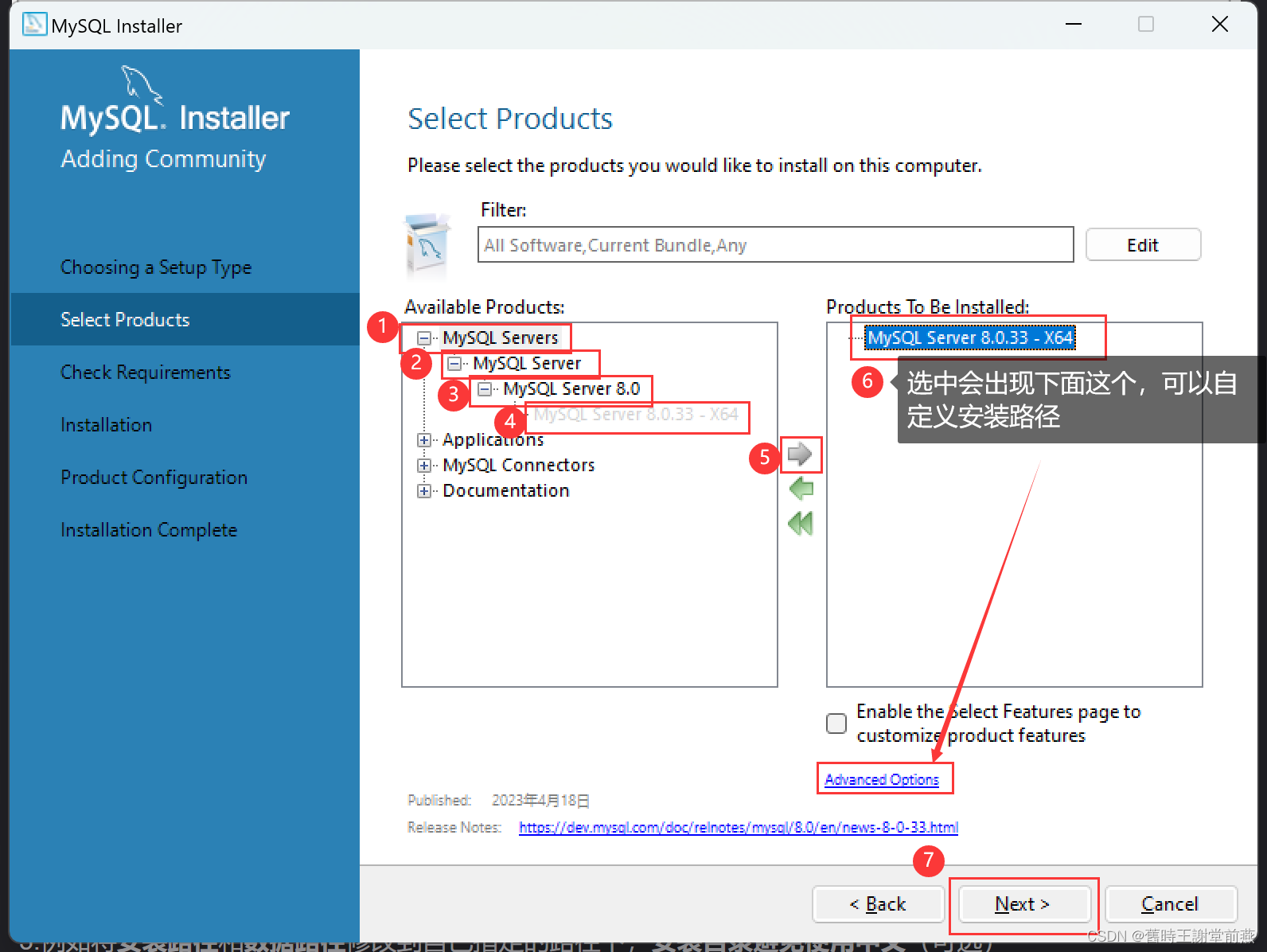Screen dimensions: 1267x952
Task: Enable the Select Features page checkbox
Action: [x=836, y=724]
